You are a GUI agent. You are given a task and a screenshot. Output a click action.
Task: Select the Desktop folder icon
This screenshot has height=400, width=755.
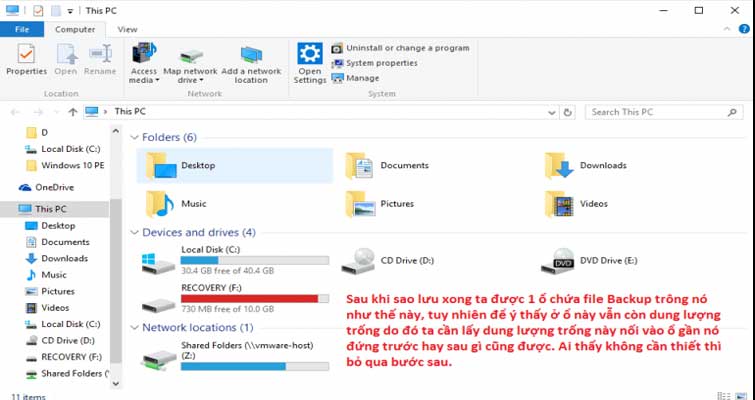click(x=161, y=166)
